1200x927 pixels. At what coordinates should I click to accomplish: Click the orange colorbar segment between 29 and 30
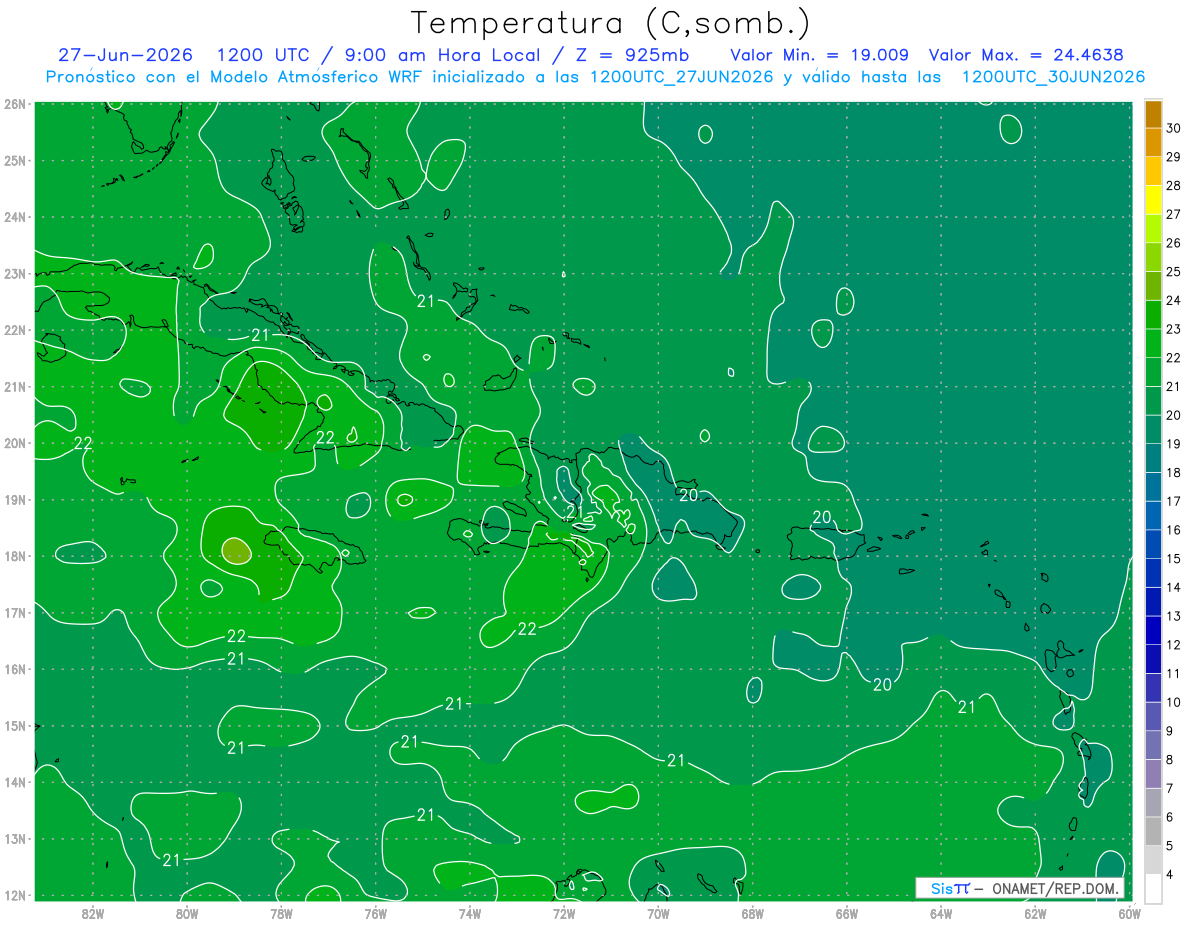click(1153, 142)
